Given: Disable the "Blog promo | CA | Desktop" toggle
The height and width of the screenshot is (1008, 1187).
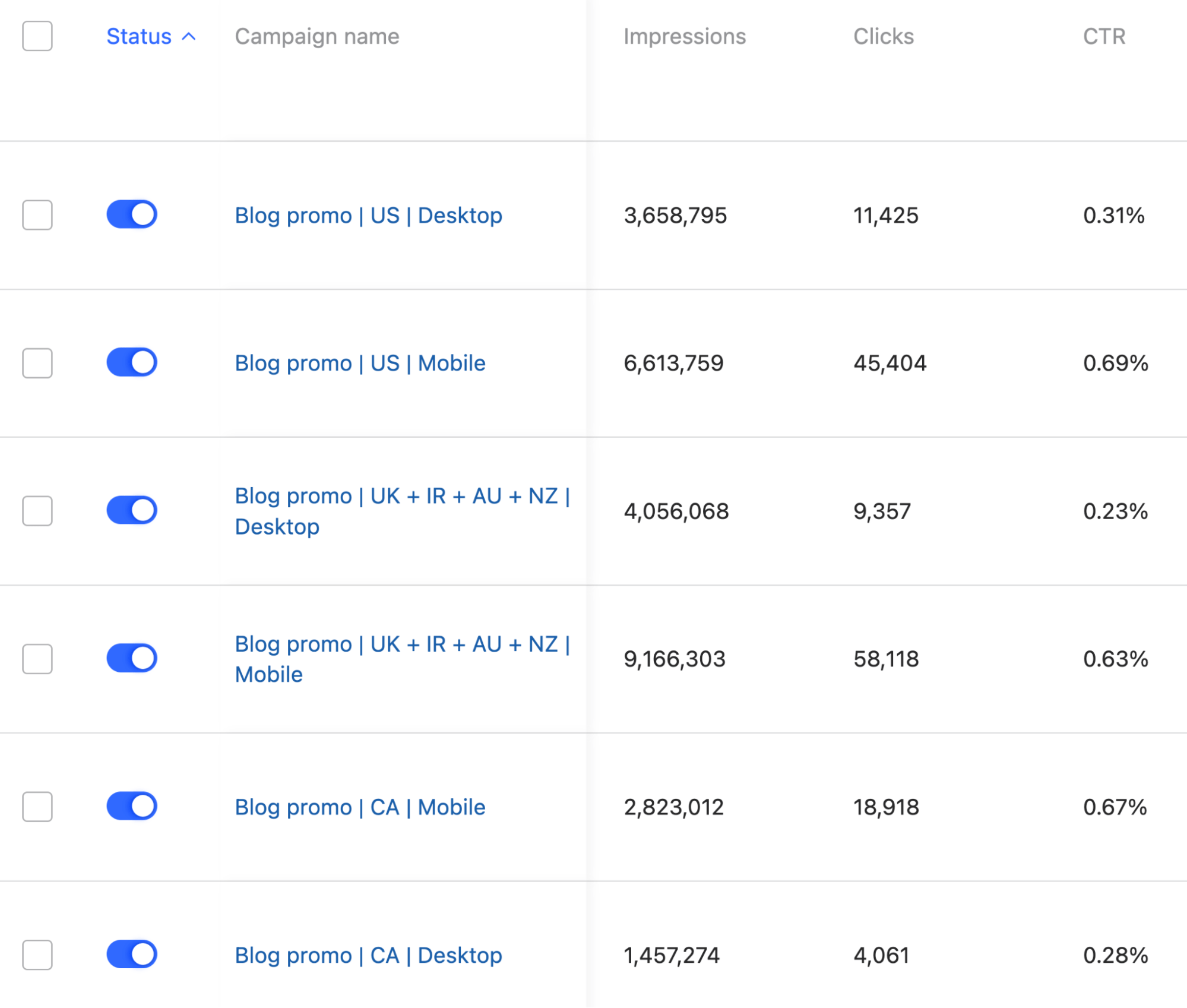Looking at the screenshot, I should coord(132,955).
